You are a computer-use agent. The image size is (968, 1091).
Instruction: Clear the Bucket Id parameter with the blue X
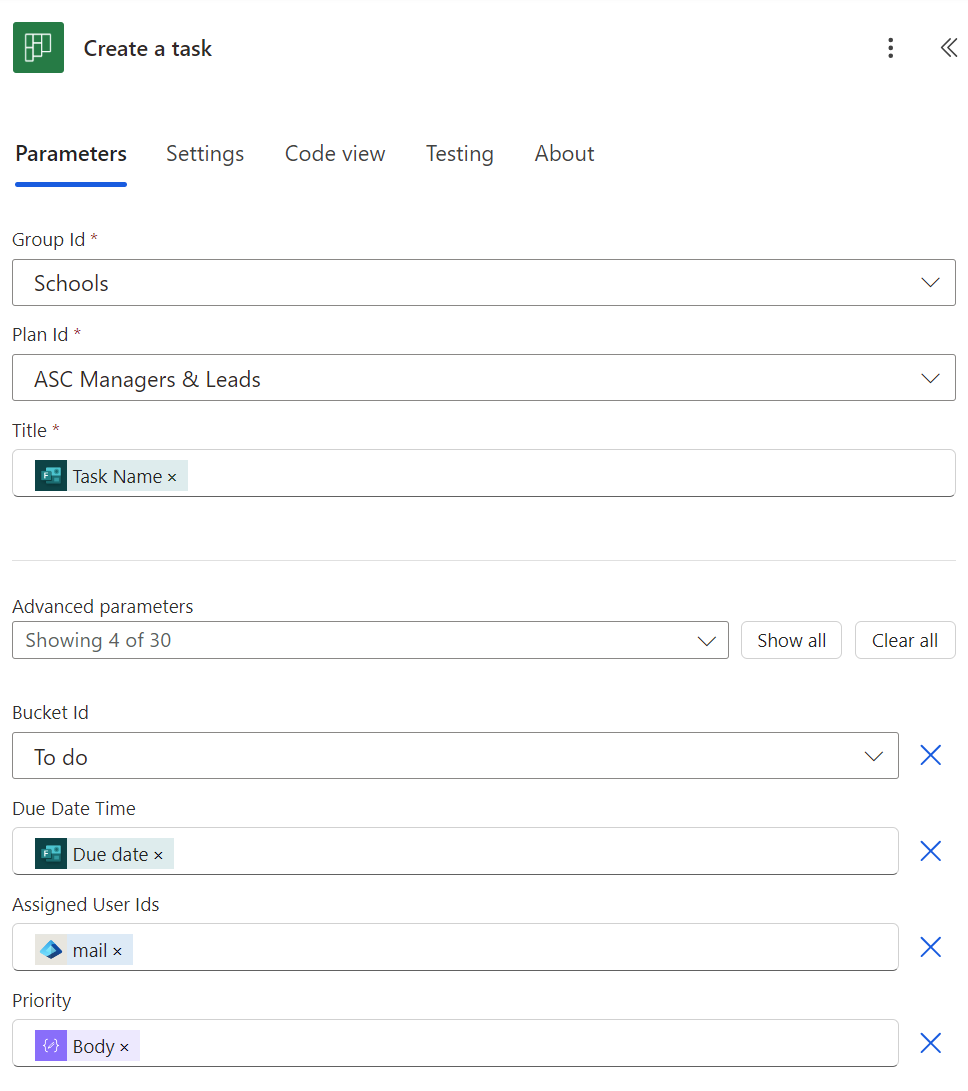[930, 755]
